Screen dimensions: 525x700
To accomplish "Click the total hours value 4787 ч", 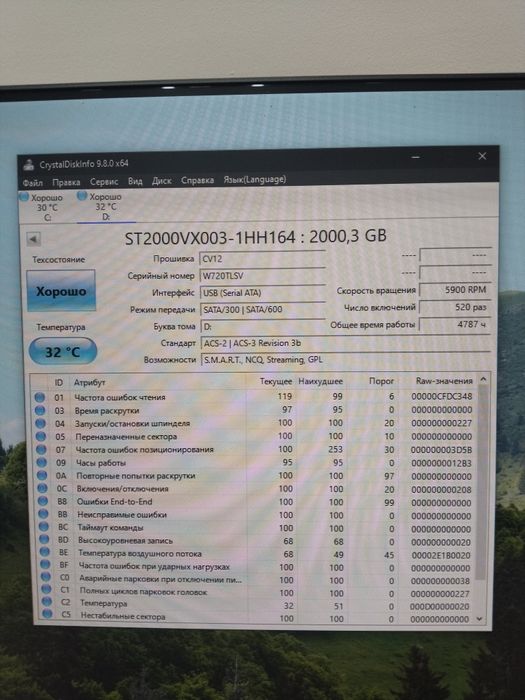I will point(455,324).
